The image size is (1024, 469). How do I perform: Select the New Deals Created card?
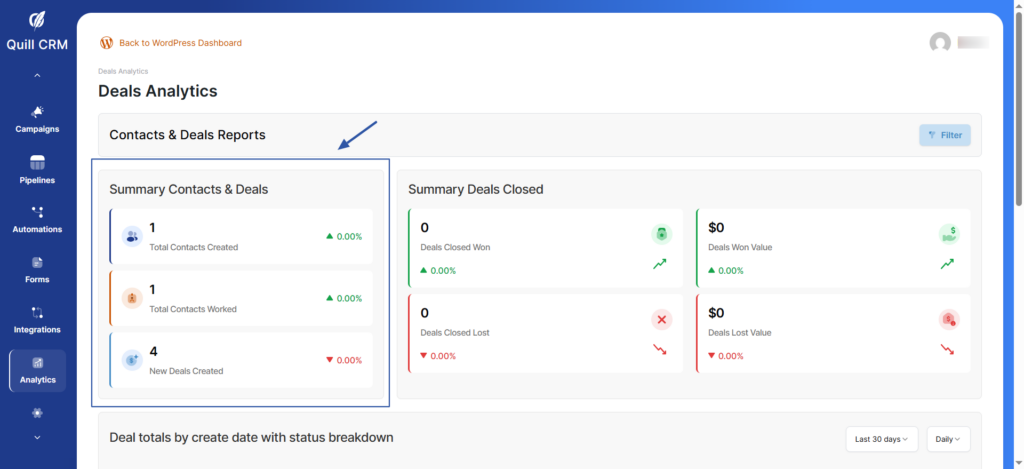240,360
